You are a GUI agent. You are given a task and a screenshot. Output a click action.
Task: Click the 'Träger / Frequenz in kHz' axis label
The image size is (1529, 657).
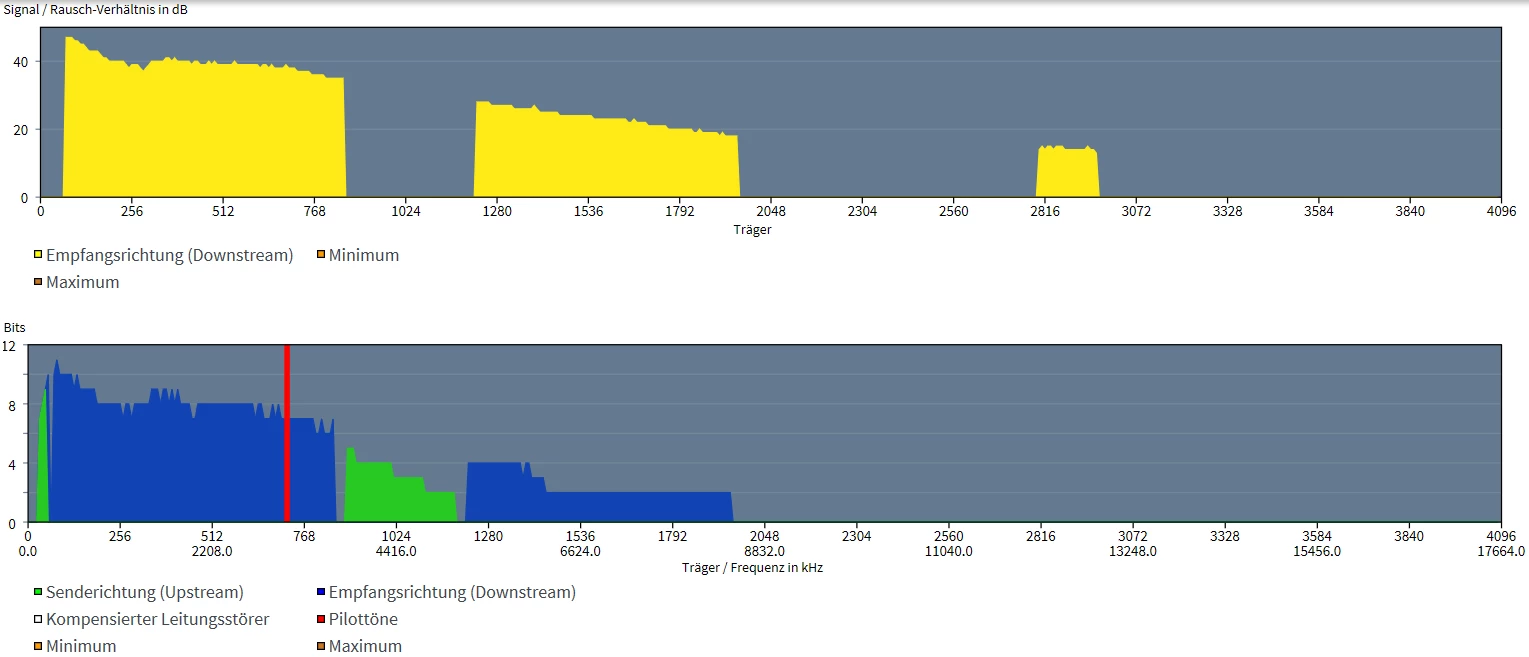[x=753, y=567]
